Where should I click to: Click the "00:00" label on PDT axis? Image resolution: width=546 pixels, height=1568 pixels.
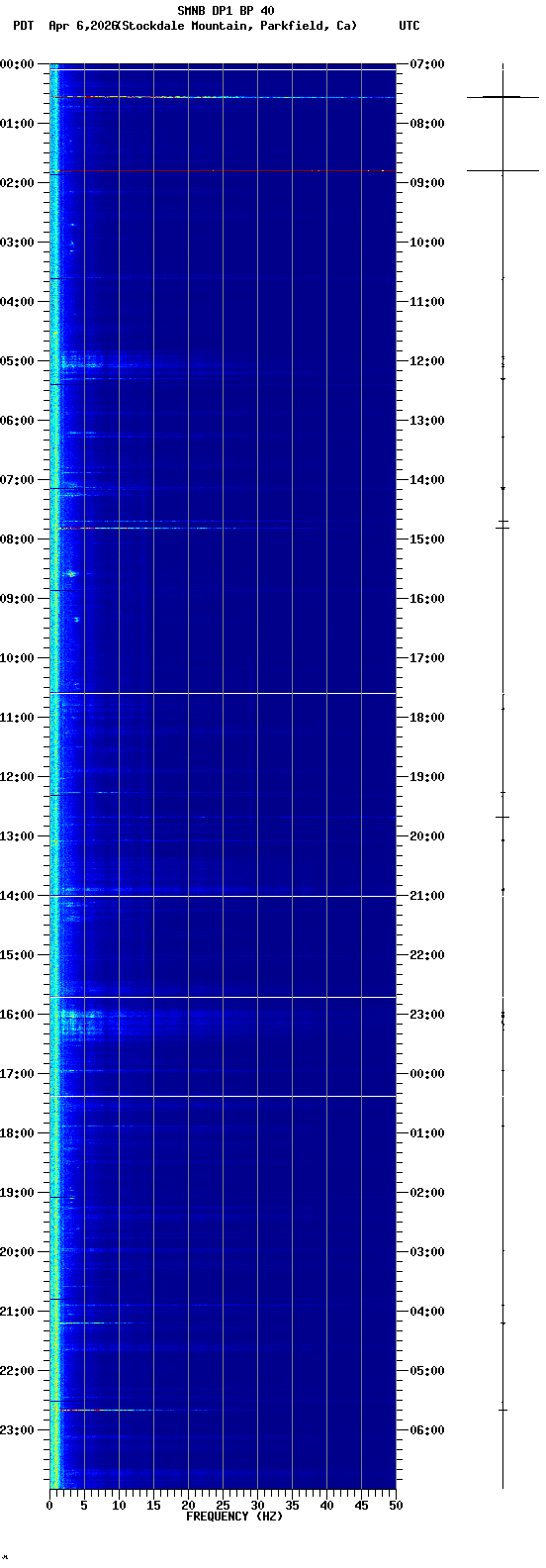pyautogui.click(x=17, y=64)
